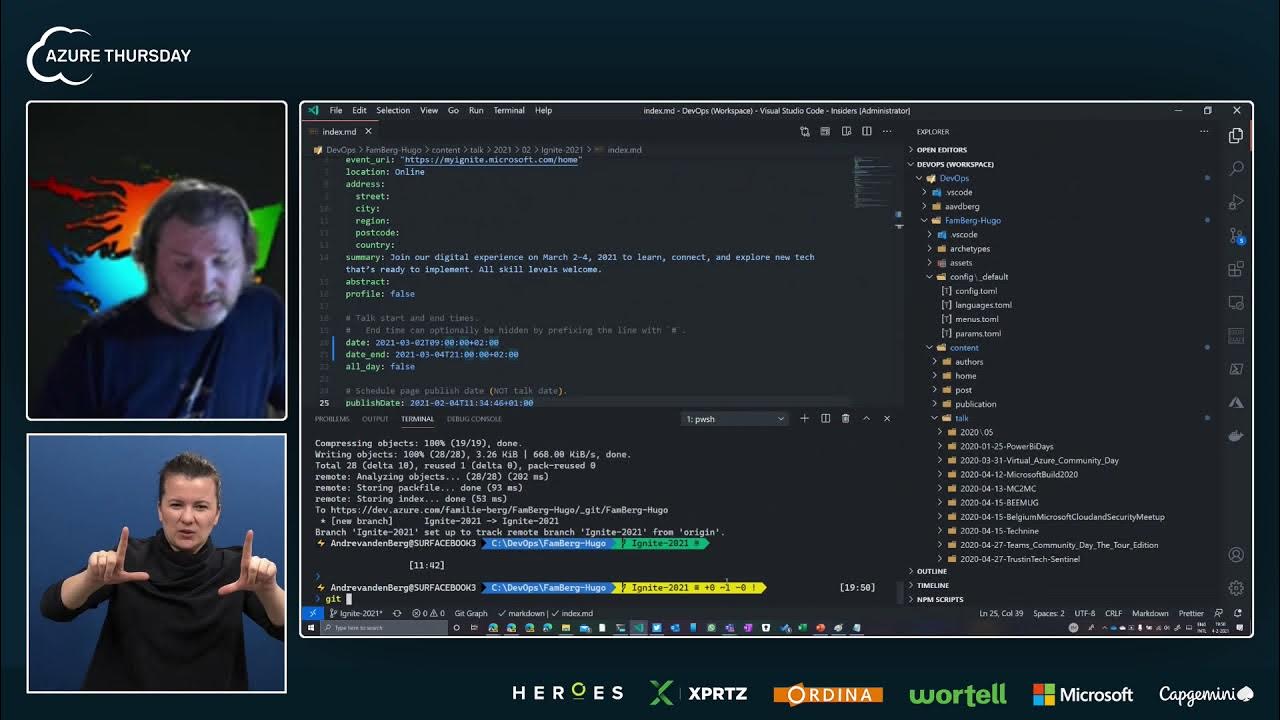Open the PowerShell panel in activity bar
This screenshot has height=720, width=1280.
(x=1236, y=369)
